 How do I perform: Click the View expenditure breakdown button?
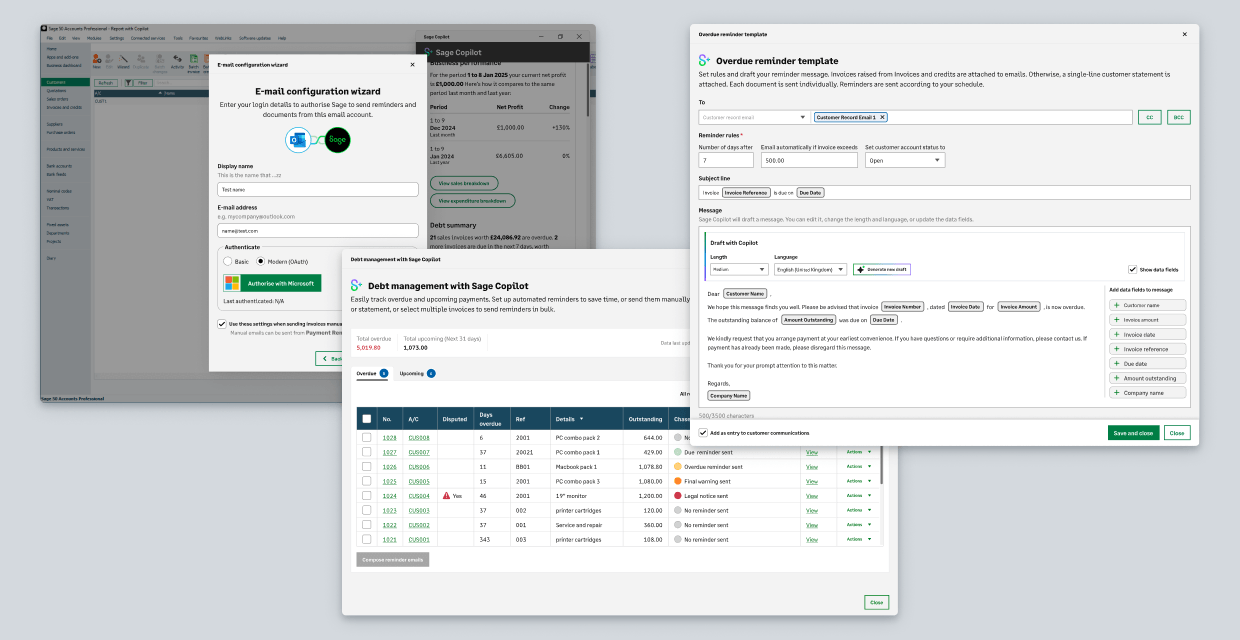472,201
